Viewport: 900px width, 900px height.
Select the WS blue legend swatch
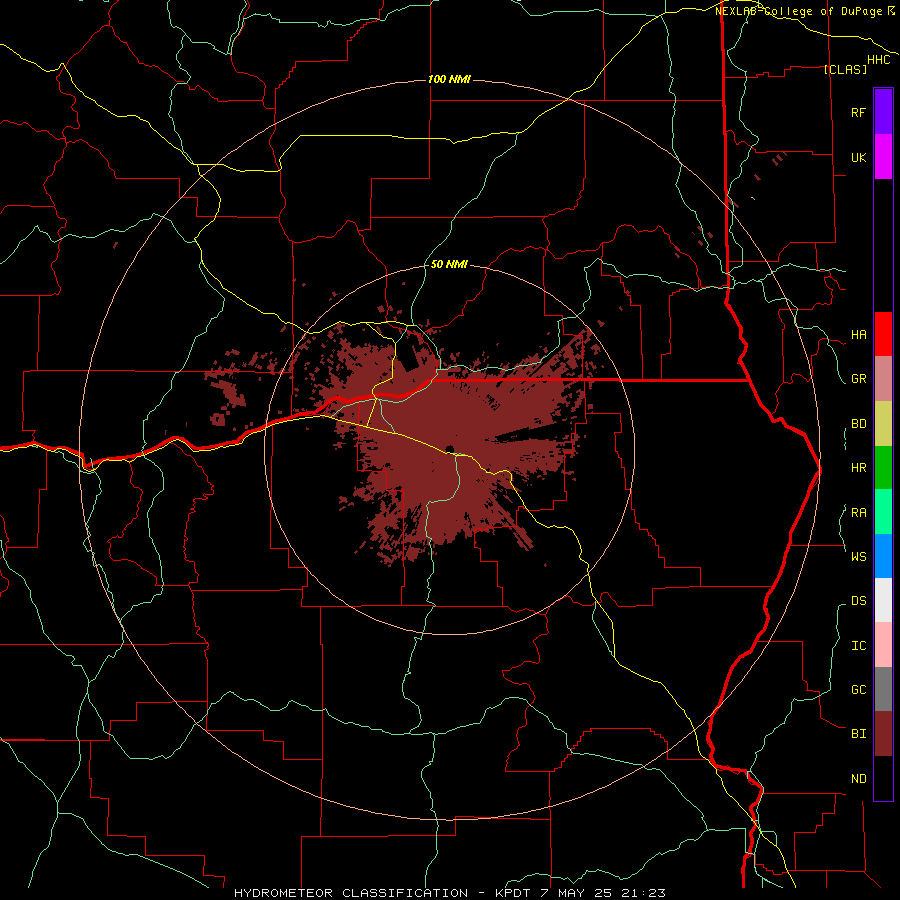pyautogui.click(x=883, y=556)
